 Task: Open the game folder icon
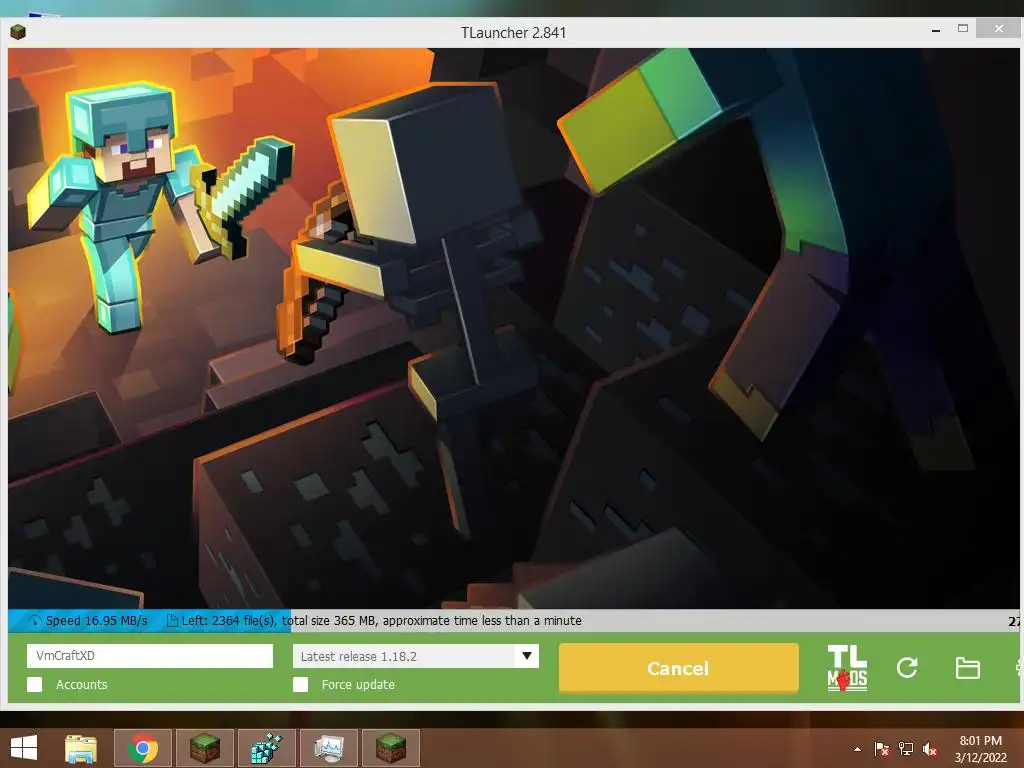click(x=967, y=668)
